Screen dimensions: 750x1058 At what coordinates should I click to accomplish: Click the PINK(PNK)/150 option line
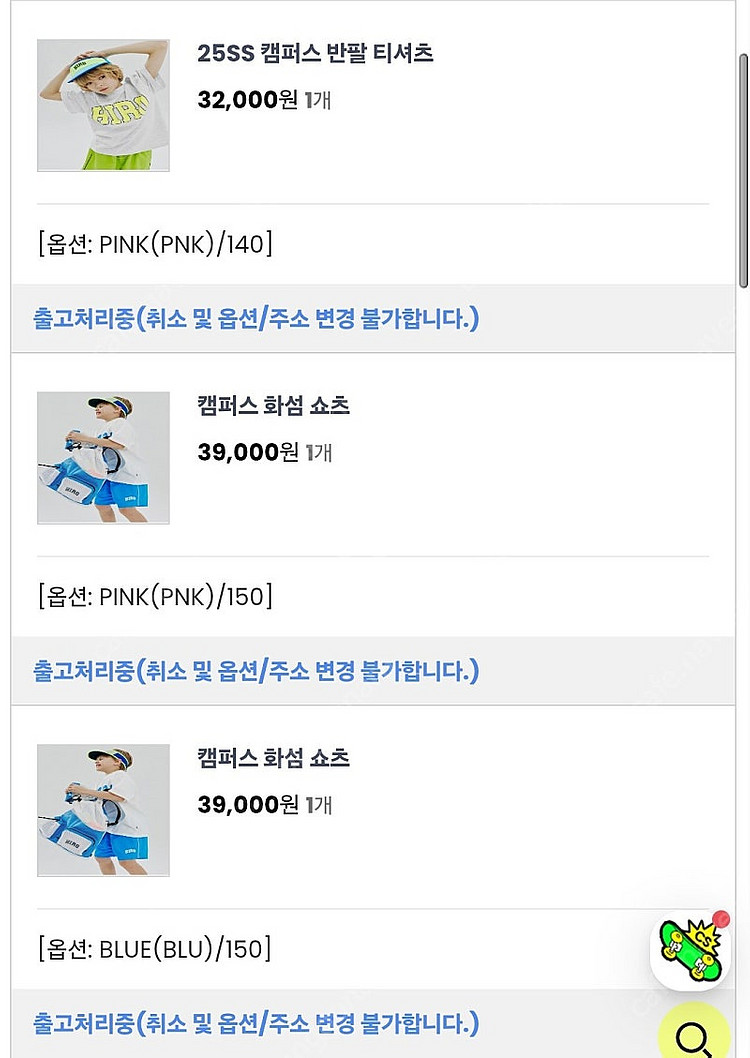click(x=155, y=597)
